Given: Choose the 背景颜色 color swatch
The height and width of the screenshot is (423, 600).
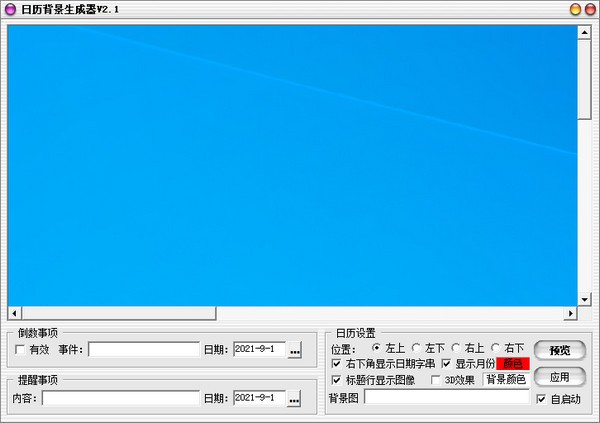Looking at the screenshot, I should pyautogui.click(x=506, y=380).
